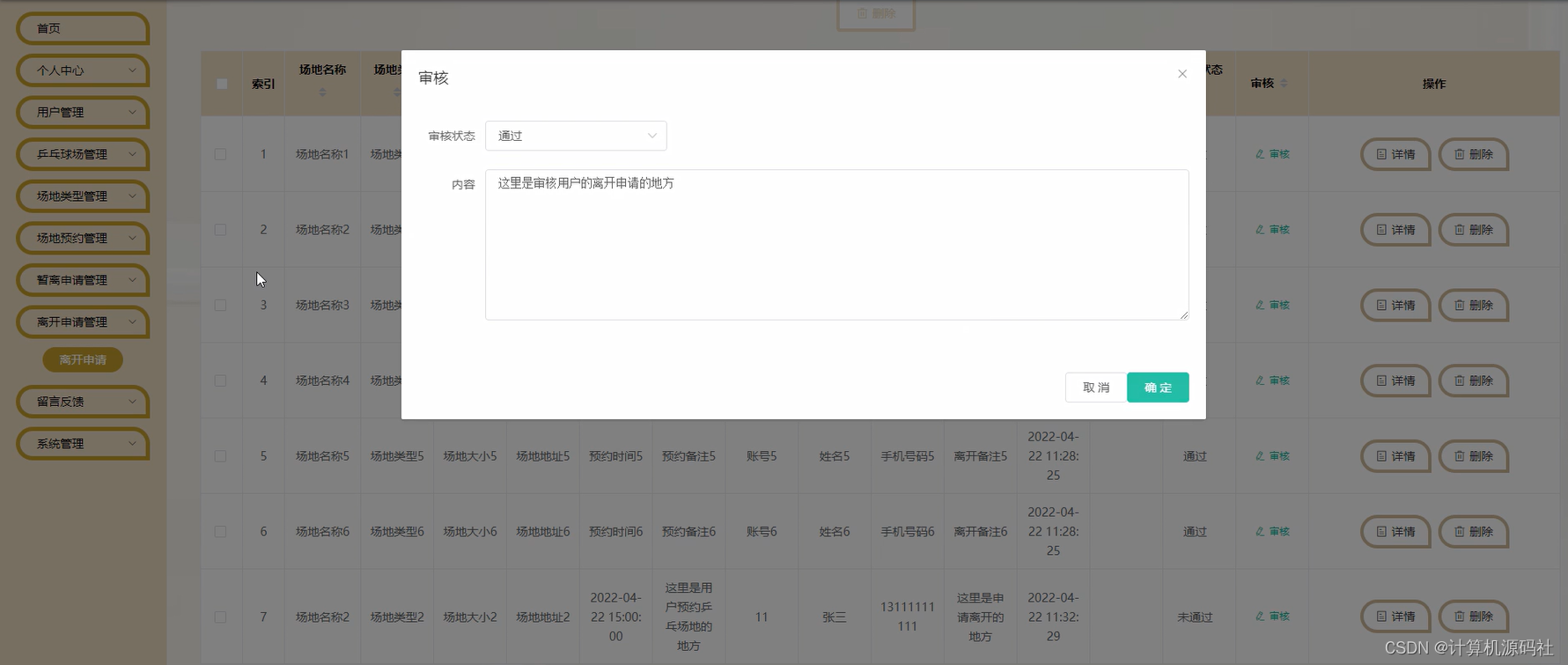Collapse 离开申请管理 sidebar menu

[82, 321]
